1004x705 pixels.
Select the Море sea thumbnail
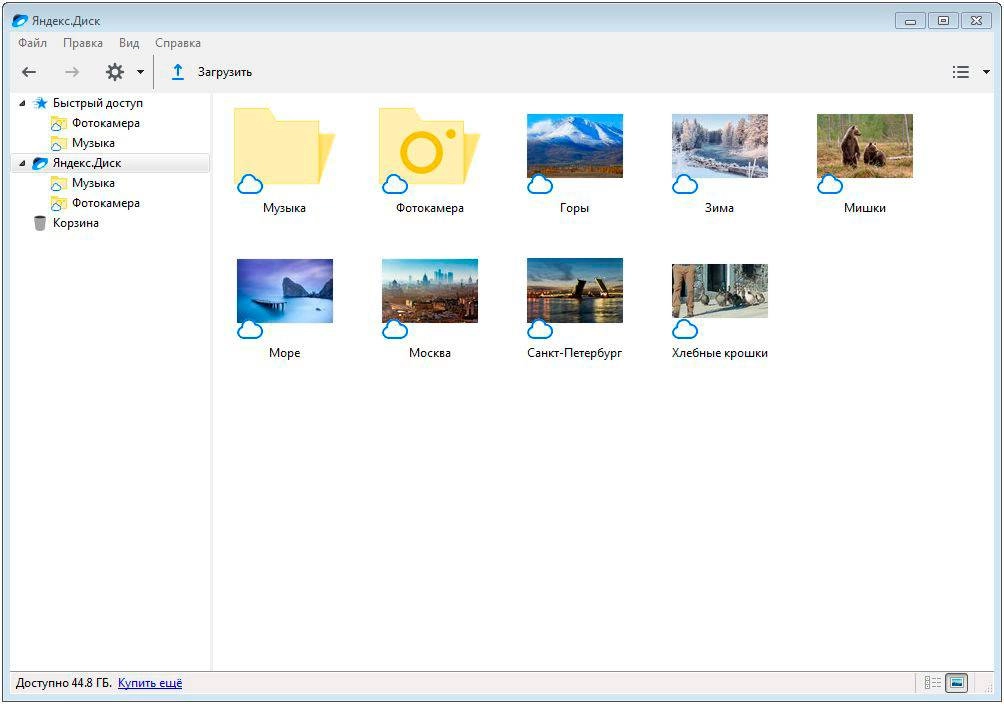tap(285, 291)
